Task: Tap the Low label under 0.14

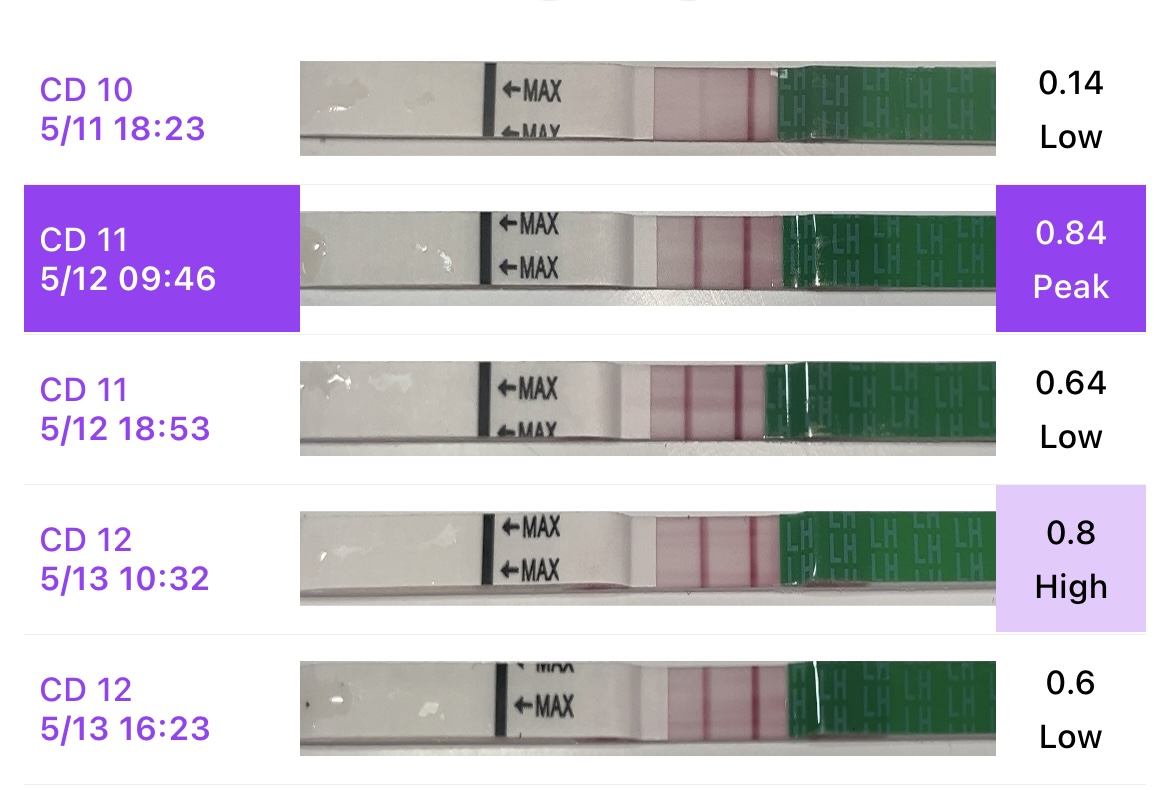Action: (1071, 137)
